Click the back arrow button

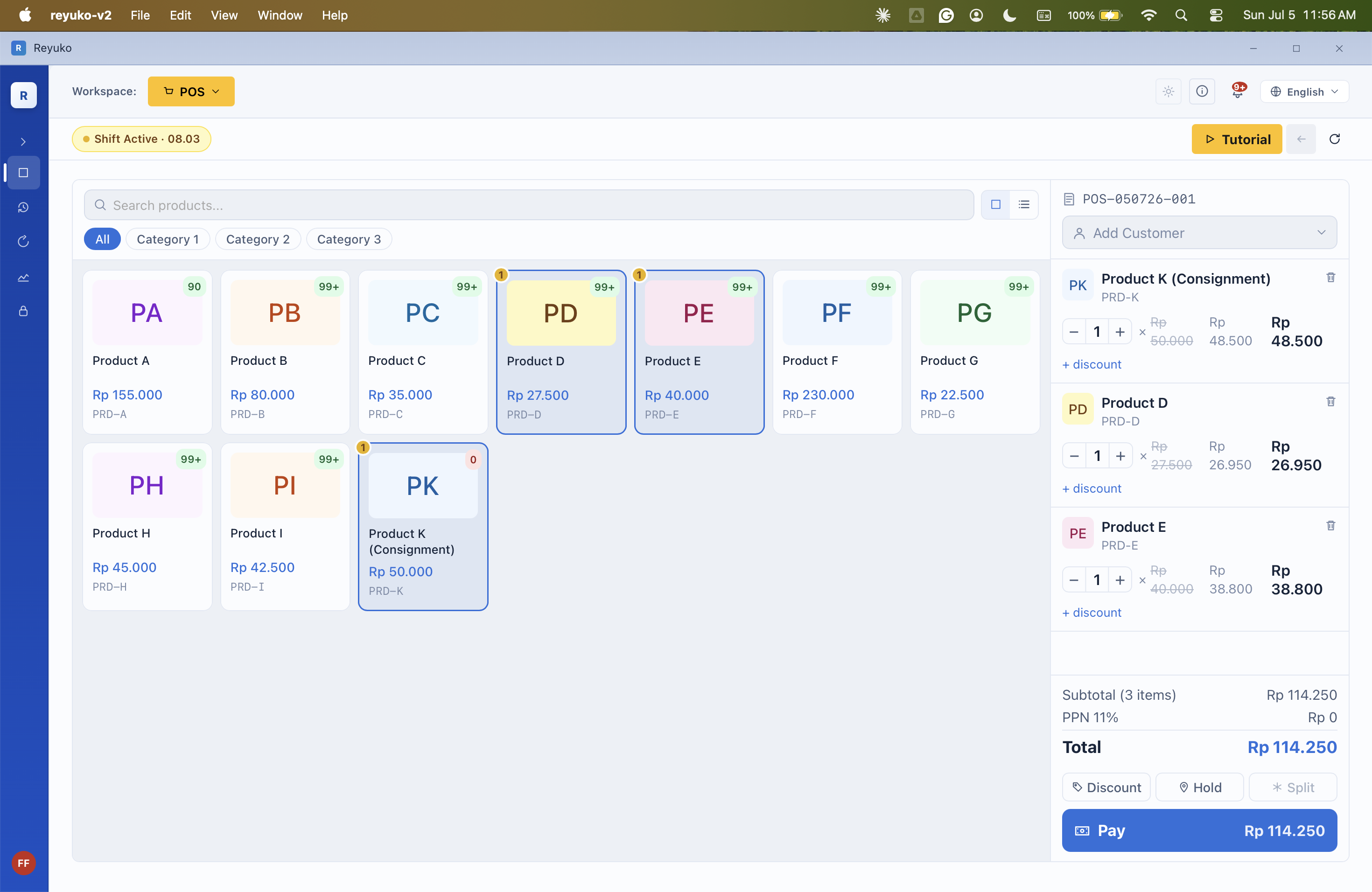[x=1301, y=139]
